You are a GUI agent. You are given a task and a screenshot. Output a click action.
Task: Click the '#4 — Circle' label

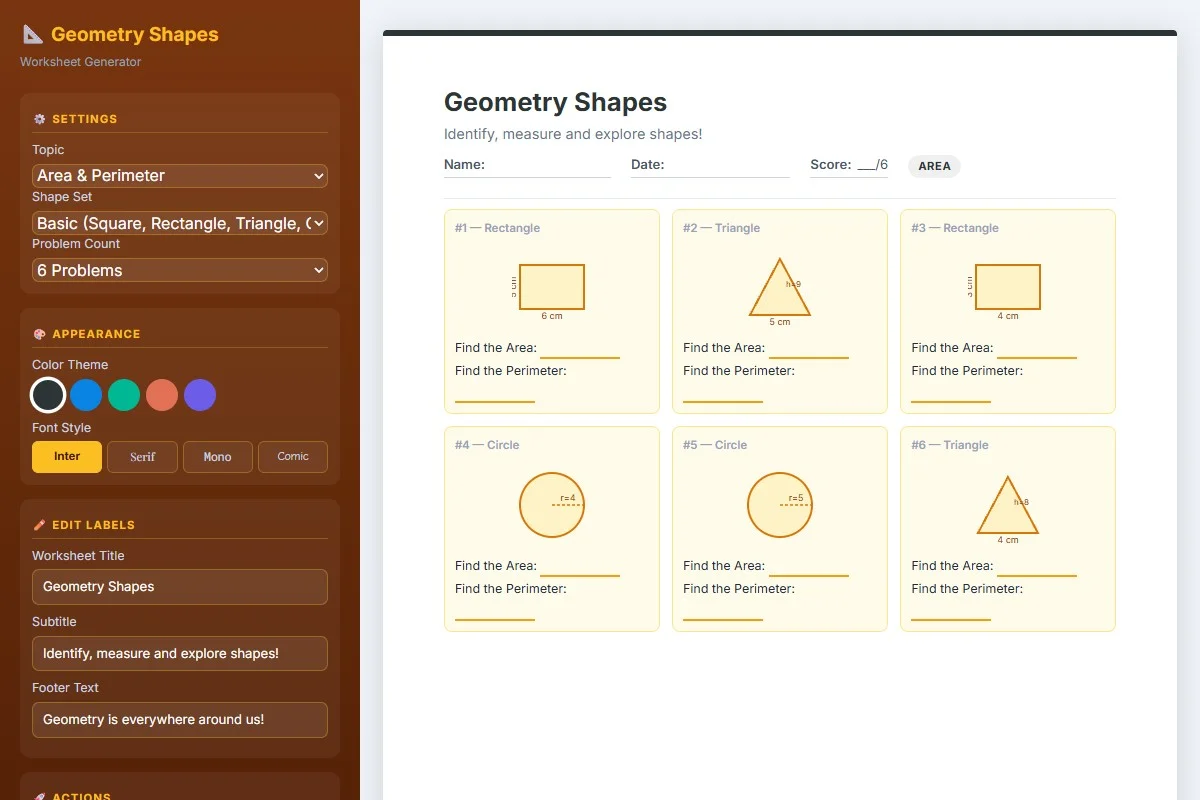pos(487,445)
